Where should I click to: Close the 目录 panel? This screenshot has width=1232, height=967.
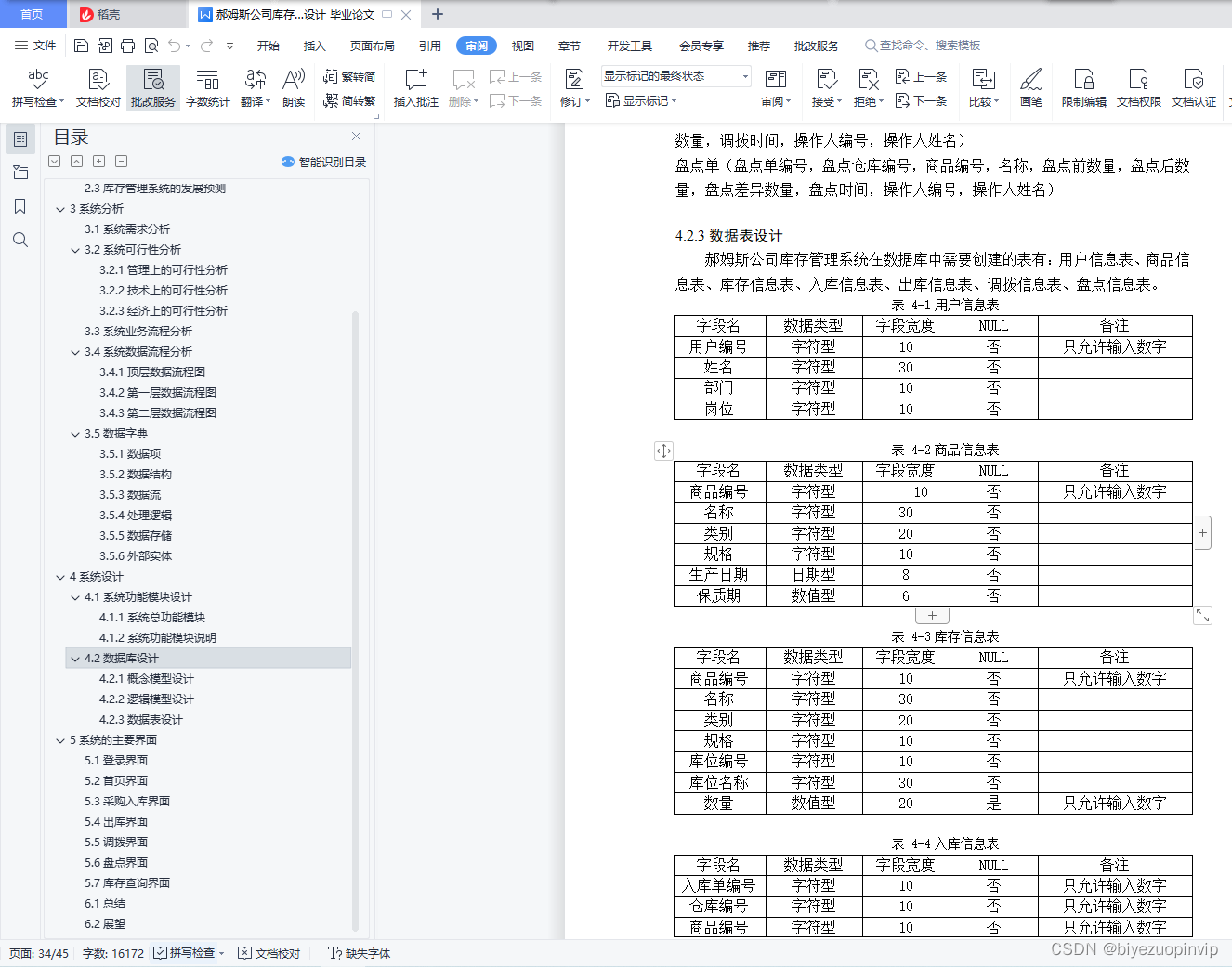[x=356, y=137]
